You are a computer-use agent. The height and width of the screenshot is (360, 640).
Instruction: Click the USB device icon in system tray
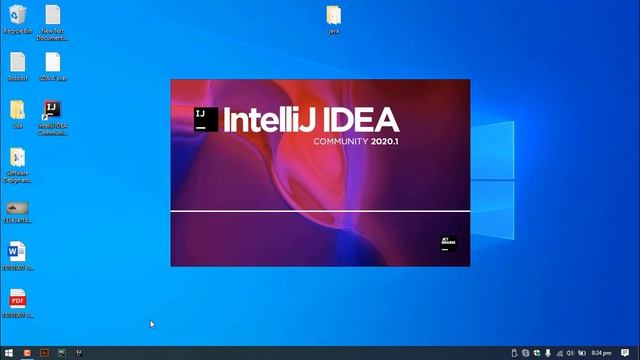tap(514, 353)
